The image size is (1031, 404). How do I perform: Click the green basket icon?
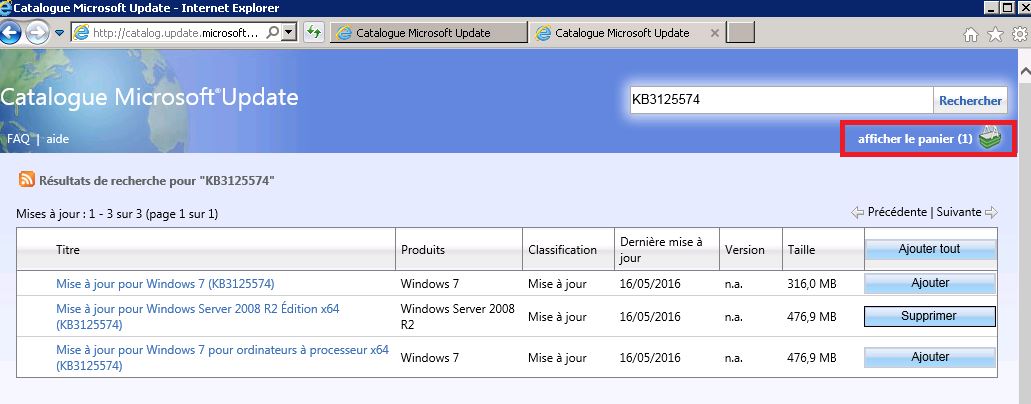992,138
